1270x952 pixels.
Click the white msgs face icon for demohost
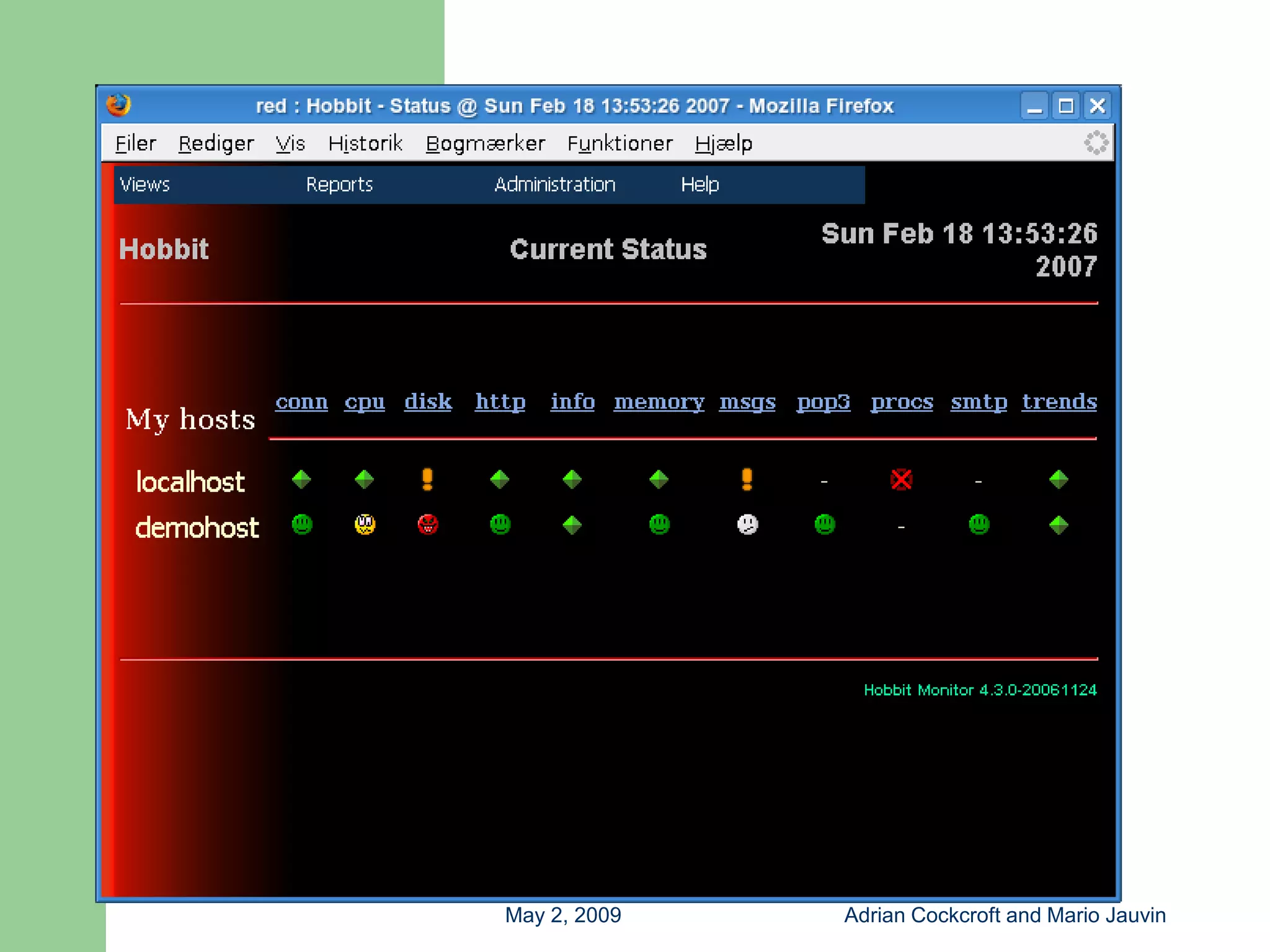tap(747, 524)
